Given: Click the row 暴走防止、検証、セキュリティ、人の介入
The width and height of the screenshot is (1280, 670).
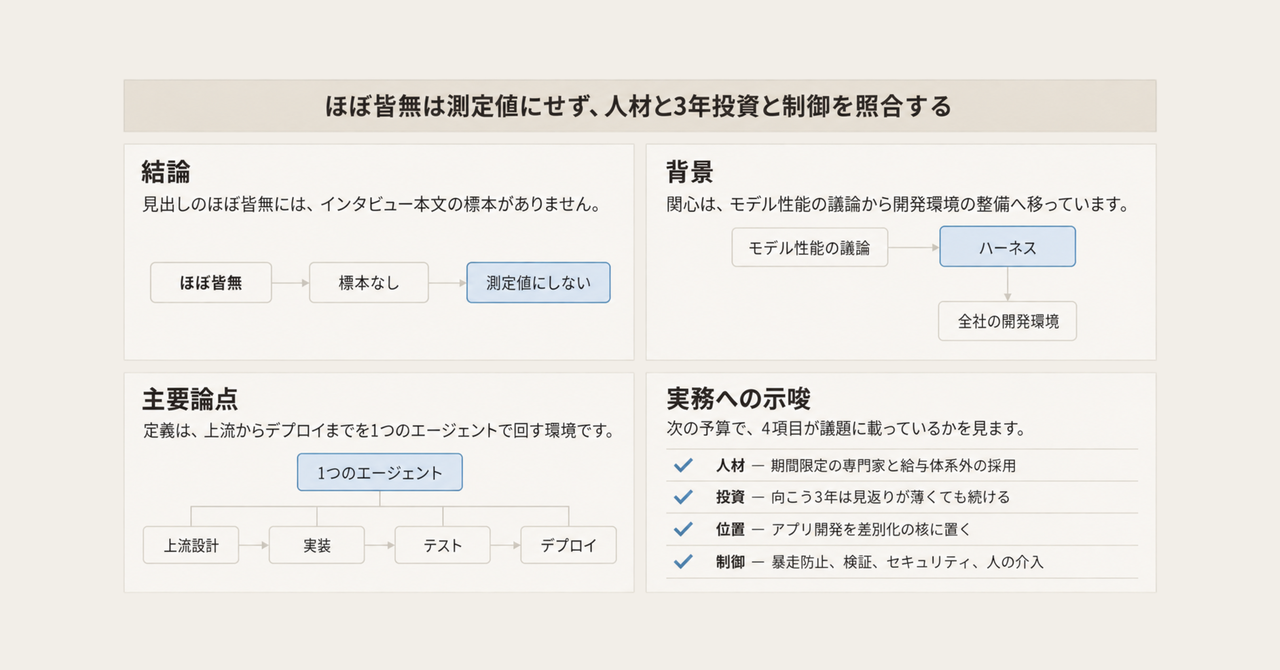Looking at the screenshot, I should [902, 562].
